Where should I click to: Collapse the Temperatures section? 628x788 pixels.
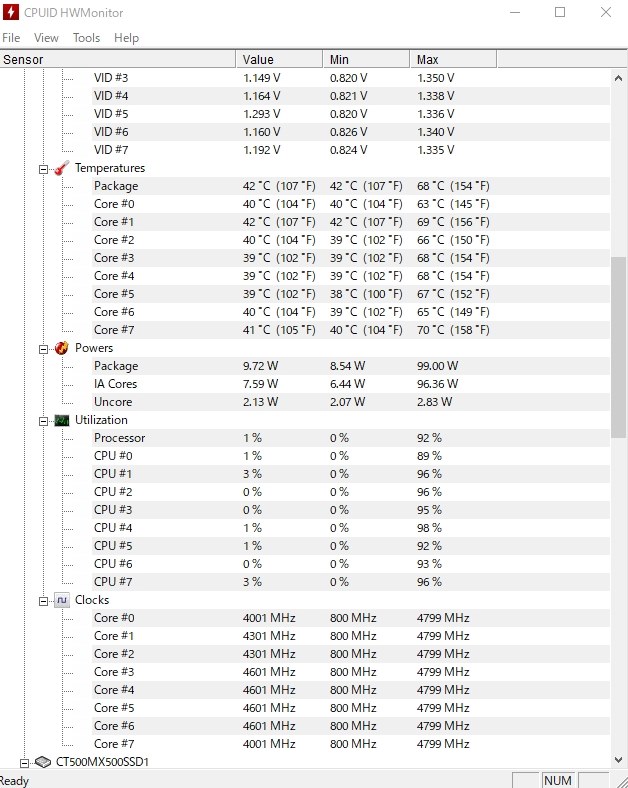tap(44, 169)
